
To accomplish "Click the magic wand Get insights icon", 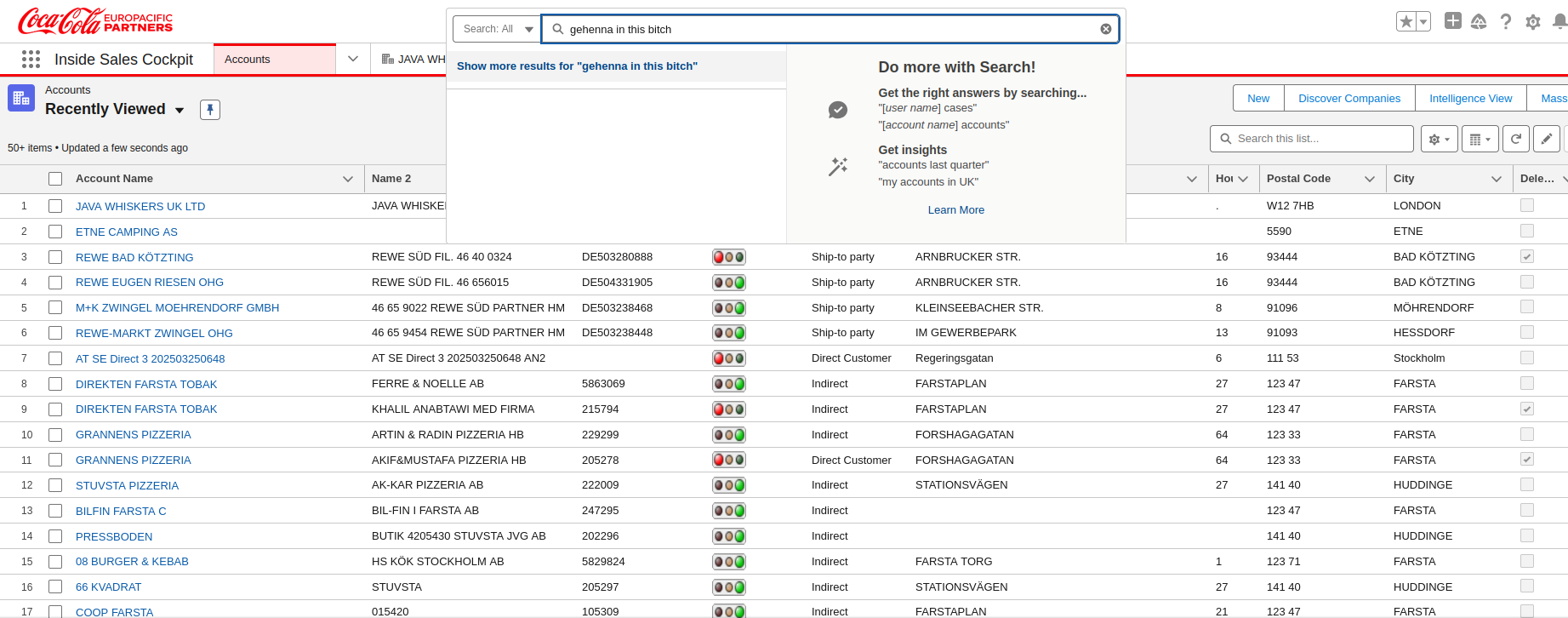I will click(x=838, y=166).
